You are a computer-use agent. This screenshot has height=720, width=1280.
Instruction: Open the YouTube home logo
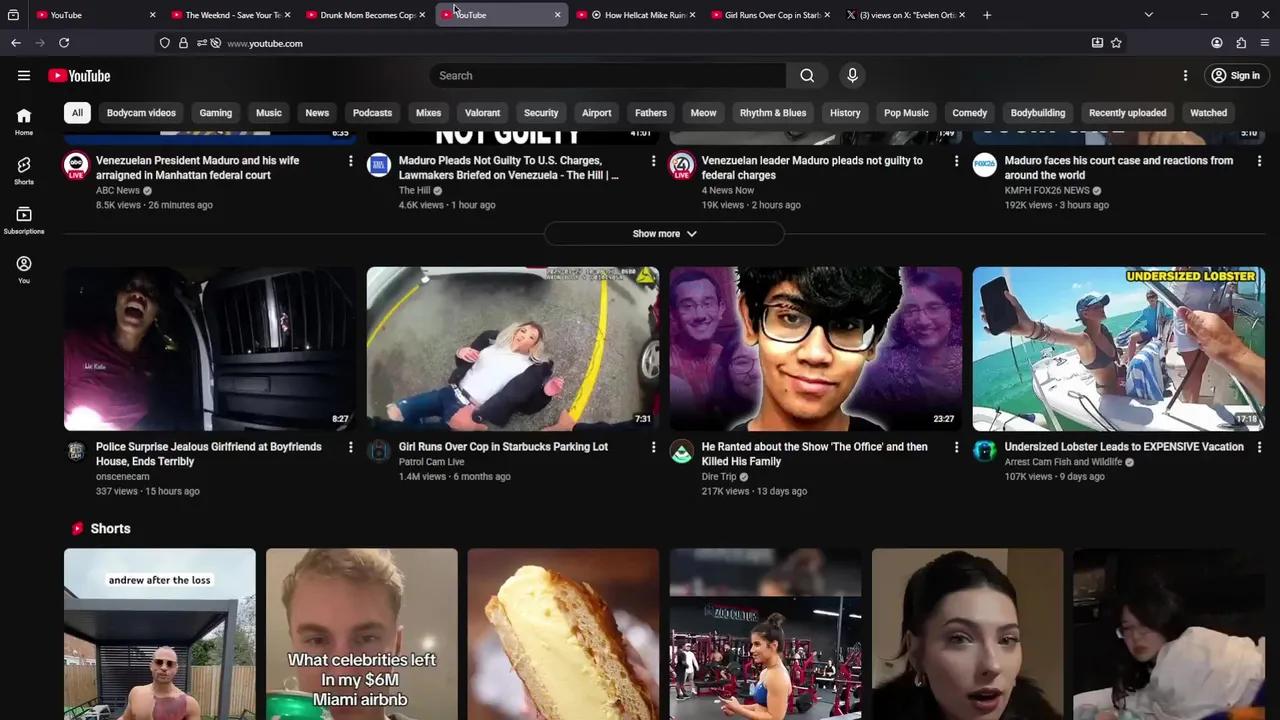click(78, 75)
